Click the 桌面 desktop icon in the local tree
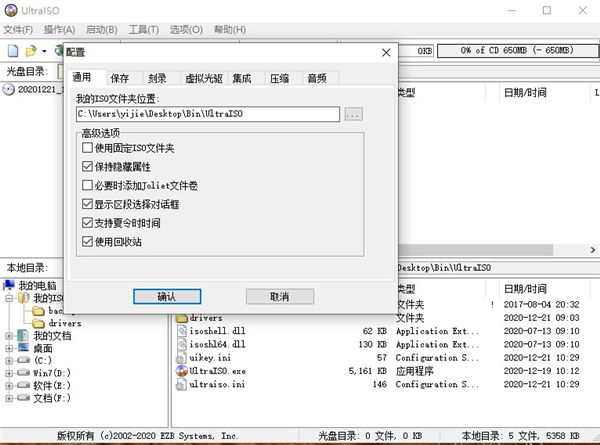600x445 pixels. click(x=23, y=347)
